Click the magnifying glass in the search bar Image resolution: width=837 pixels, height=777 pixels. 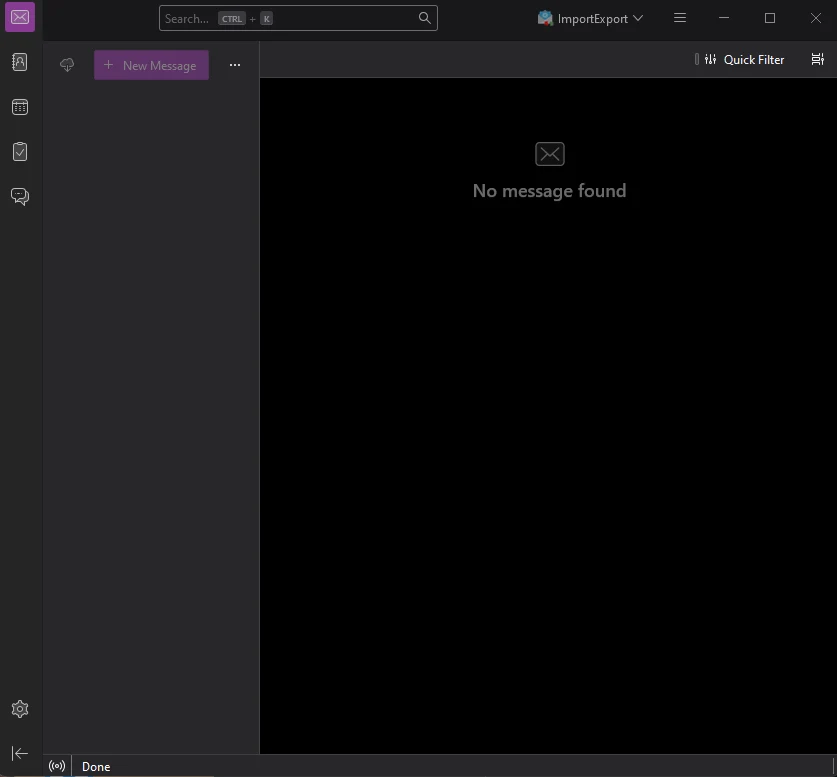pyautogui.click(x=423, y=18)
